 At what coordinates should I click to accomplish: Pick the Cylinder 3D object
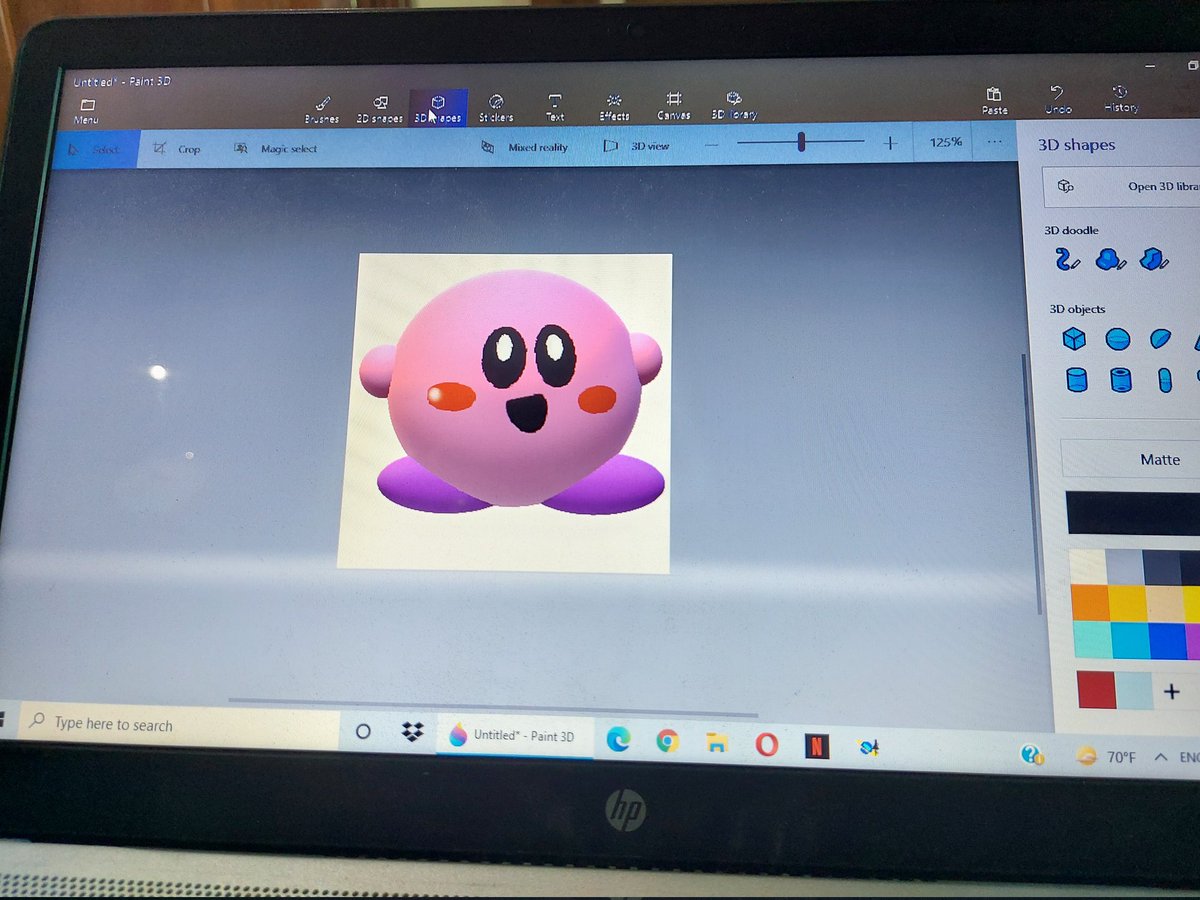1076,380
